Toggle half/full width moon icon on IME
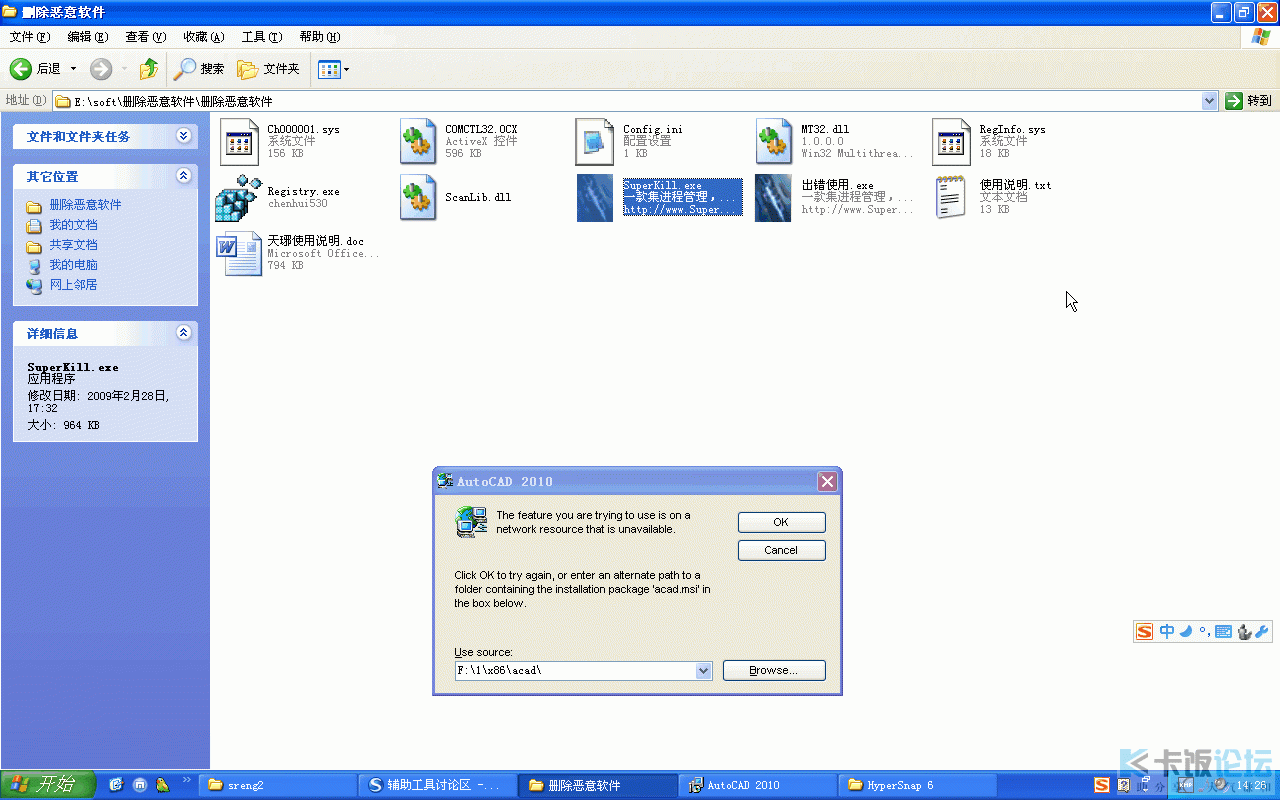 1186,632
